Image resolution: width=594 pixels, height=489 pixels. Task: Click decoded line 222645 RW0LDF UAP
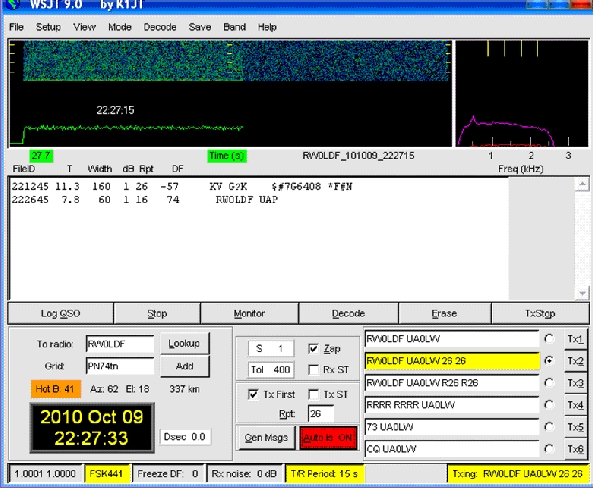coord(145,200)
